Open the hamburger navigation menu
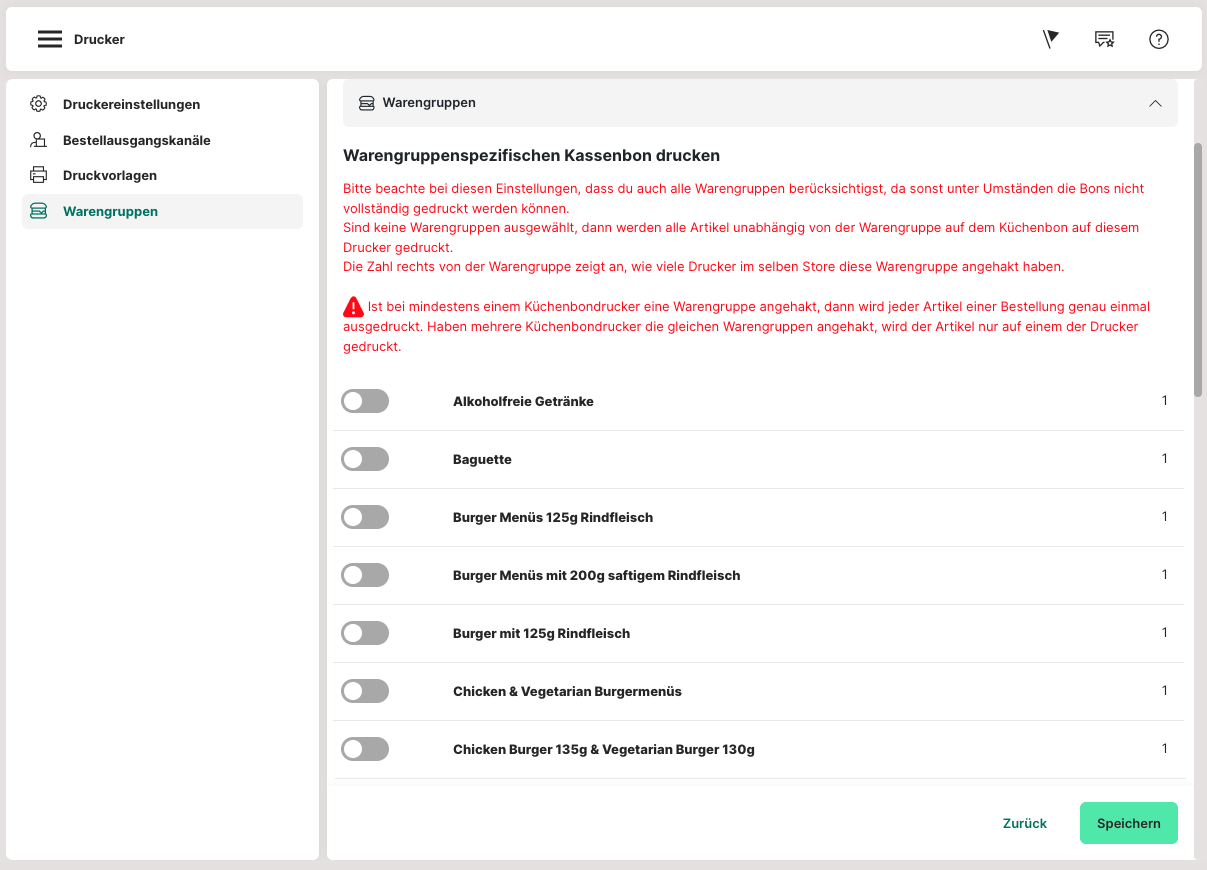The height and width of the screenshot is (870, 1207). [50, 39]
